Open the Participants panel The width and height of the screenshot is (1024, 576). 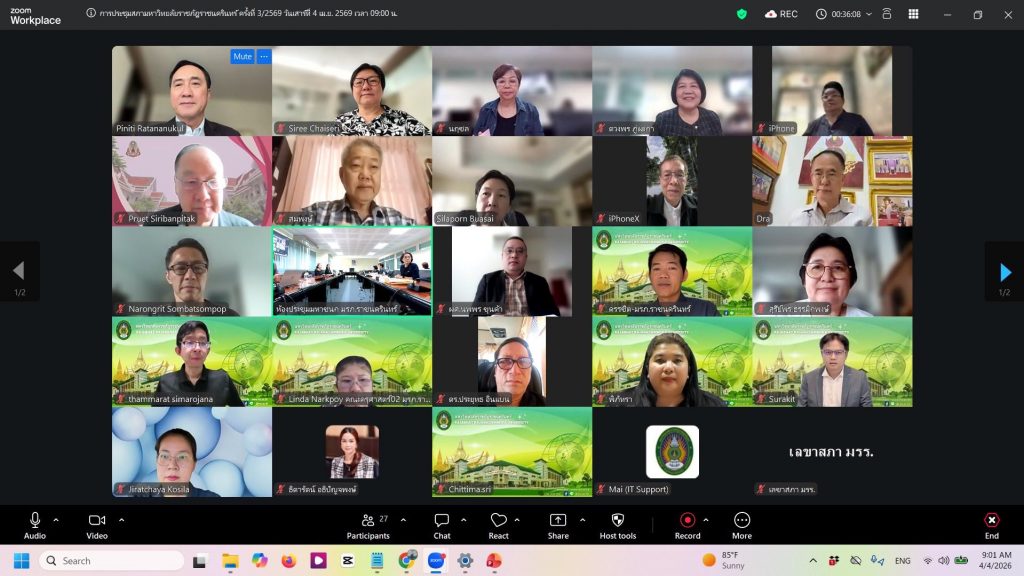click(368, 524)
